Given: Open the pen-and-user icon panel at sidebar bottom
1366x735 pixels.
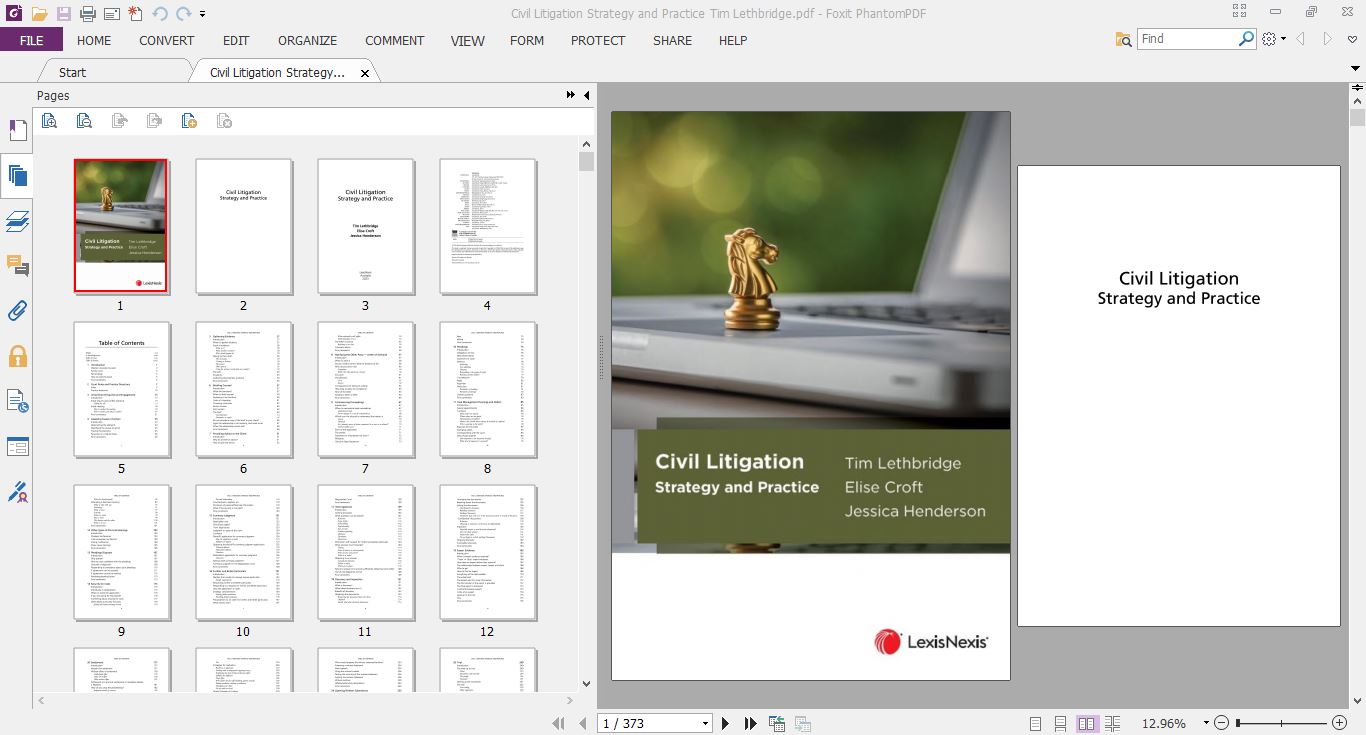Looking at the screenshot, I should (x=17, y=491).
